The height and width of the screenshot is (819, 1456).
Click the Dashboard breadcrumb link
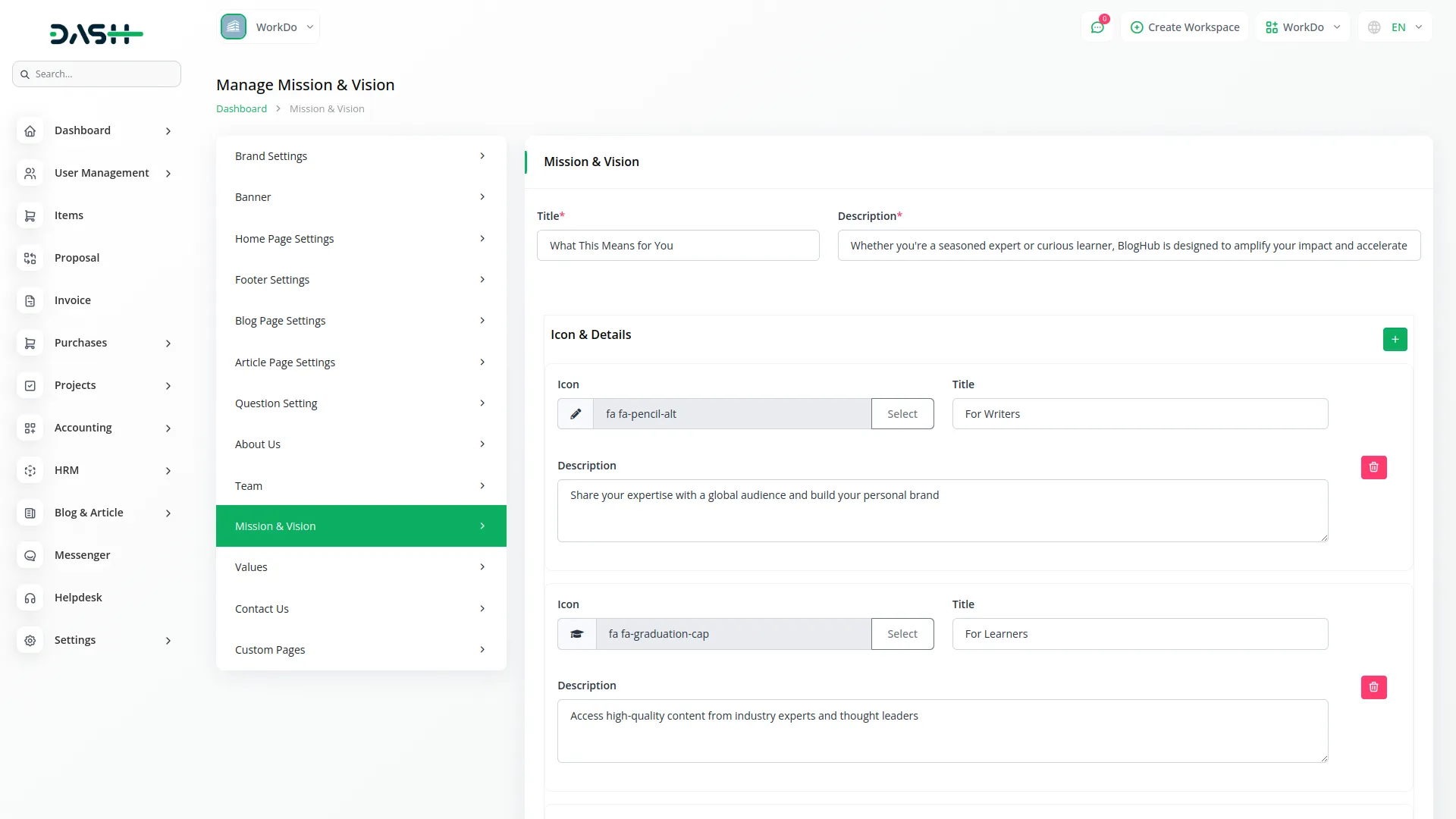[241, 109]
